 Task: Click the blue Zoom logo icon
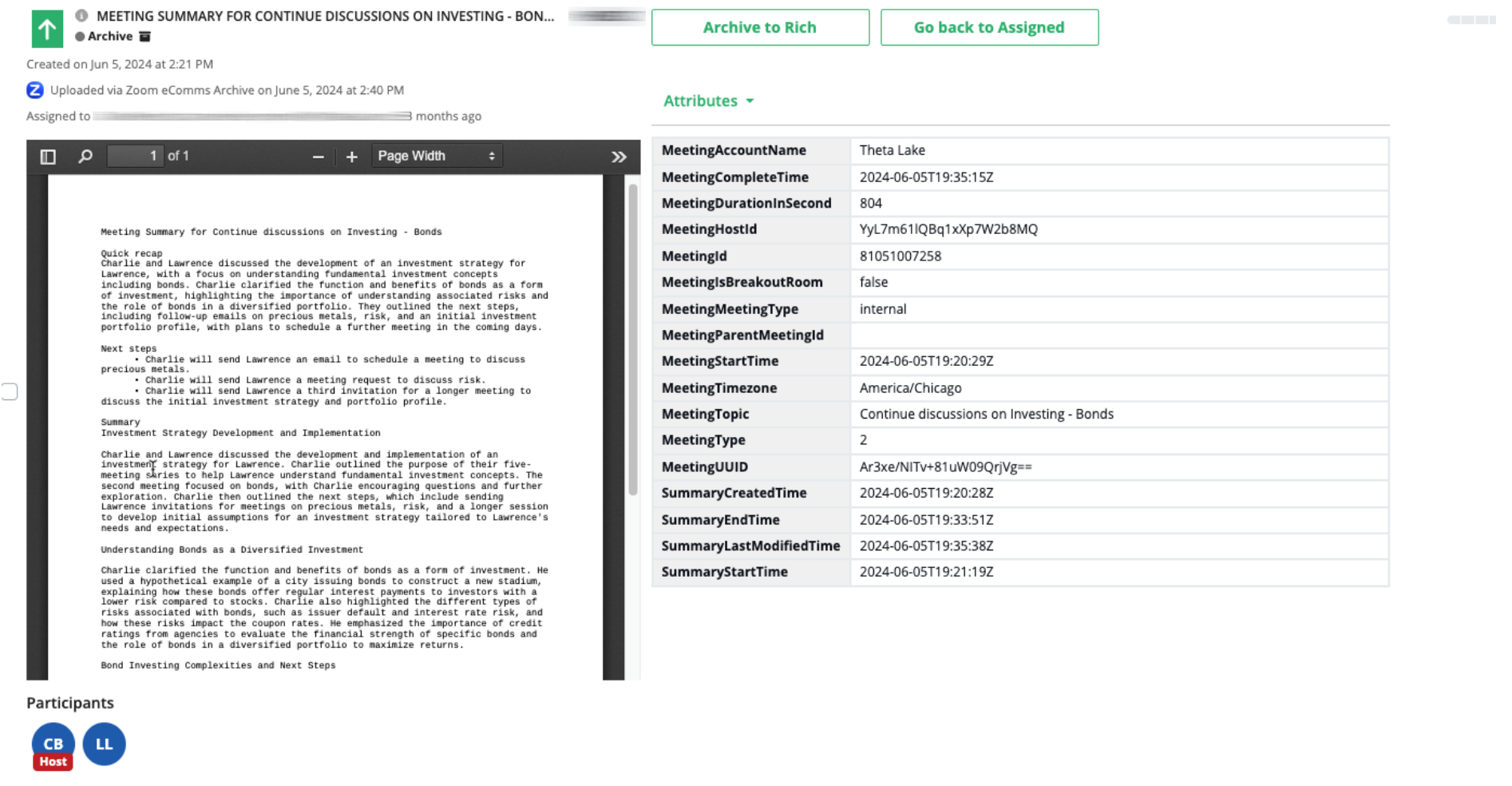click(x=35, y=90)
